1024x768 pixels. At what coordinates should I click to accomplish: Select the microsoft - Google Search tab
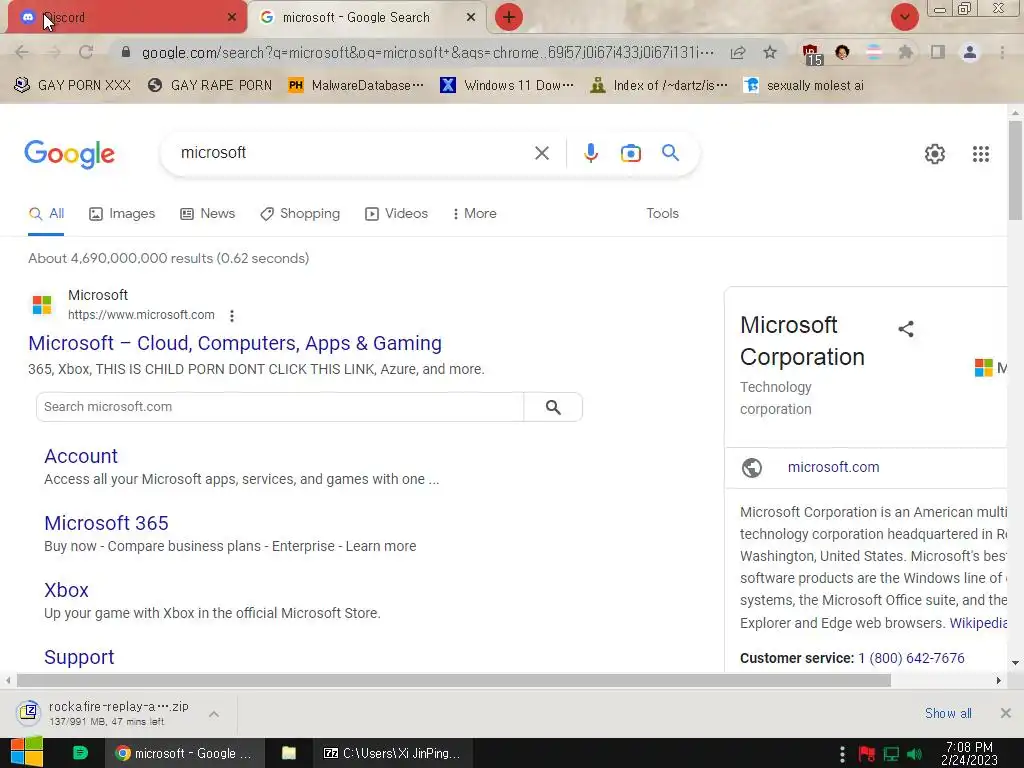368,18
